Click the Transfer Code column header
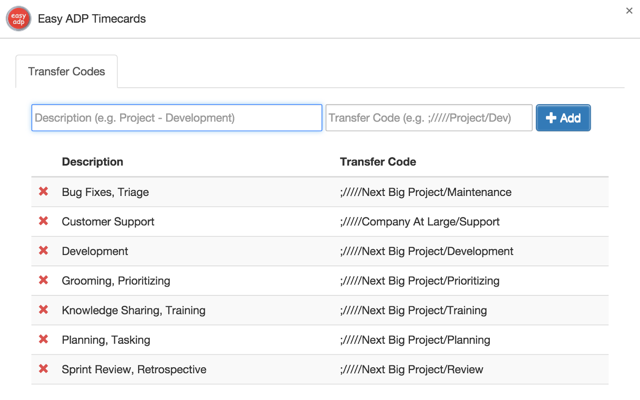 (378, 161)
